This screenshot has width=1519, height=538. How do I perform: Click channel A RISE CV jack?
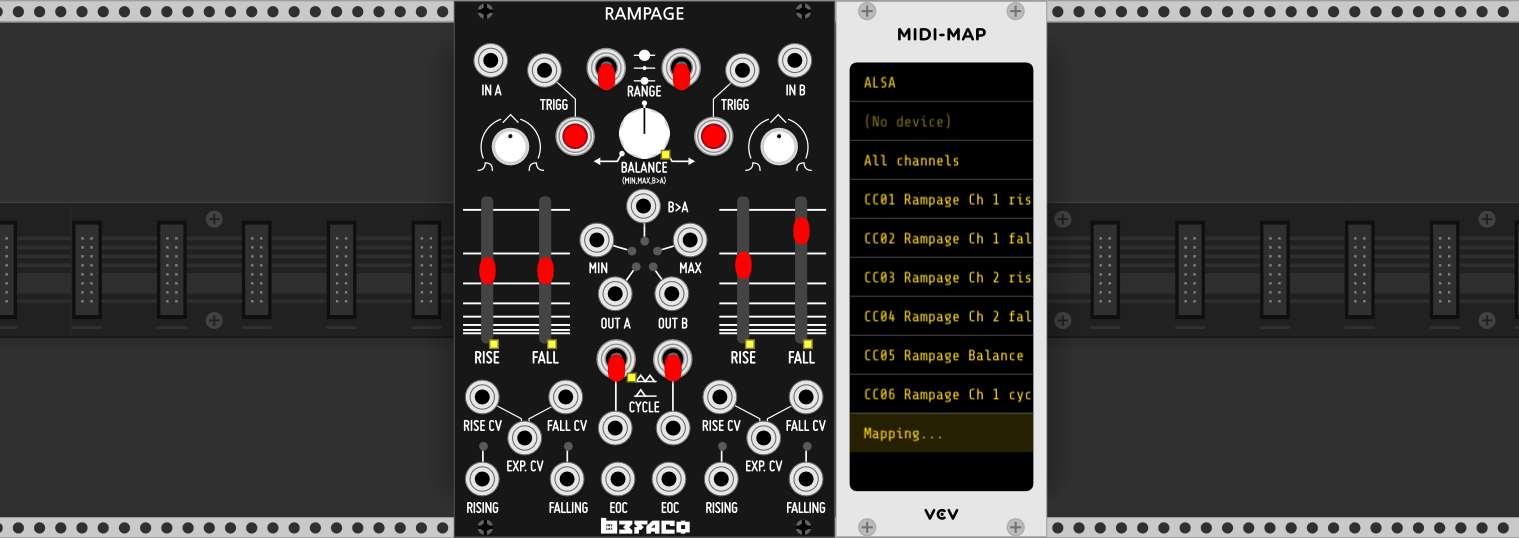pos(481,398)
